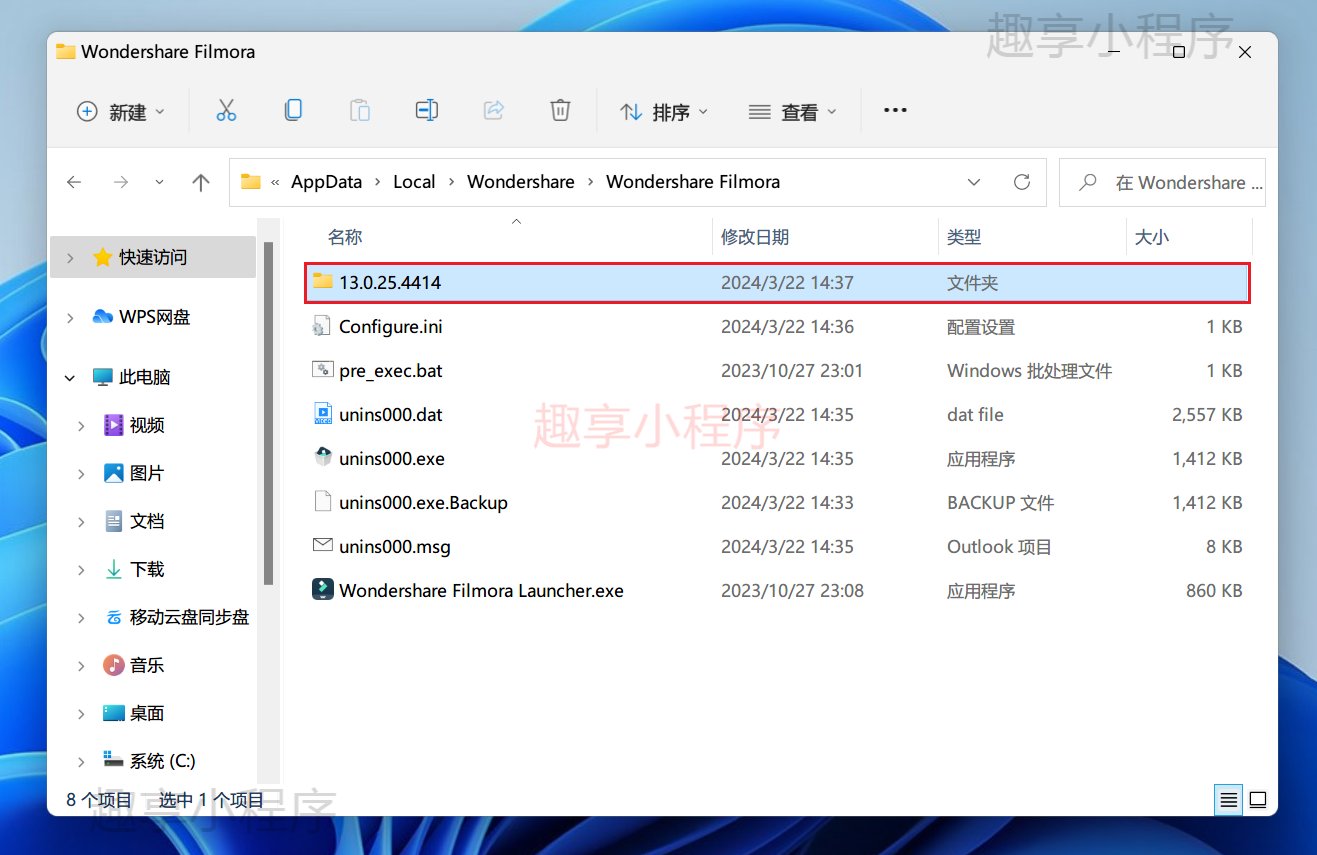
Task: Click Wondershare in the address path
Action: [521, 182]
